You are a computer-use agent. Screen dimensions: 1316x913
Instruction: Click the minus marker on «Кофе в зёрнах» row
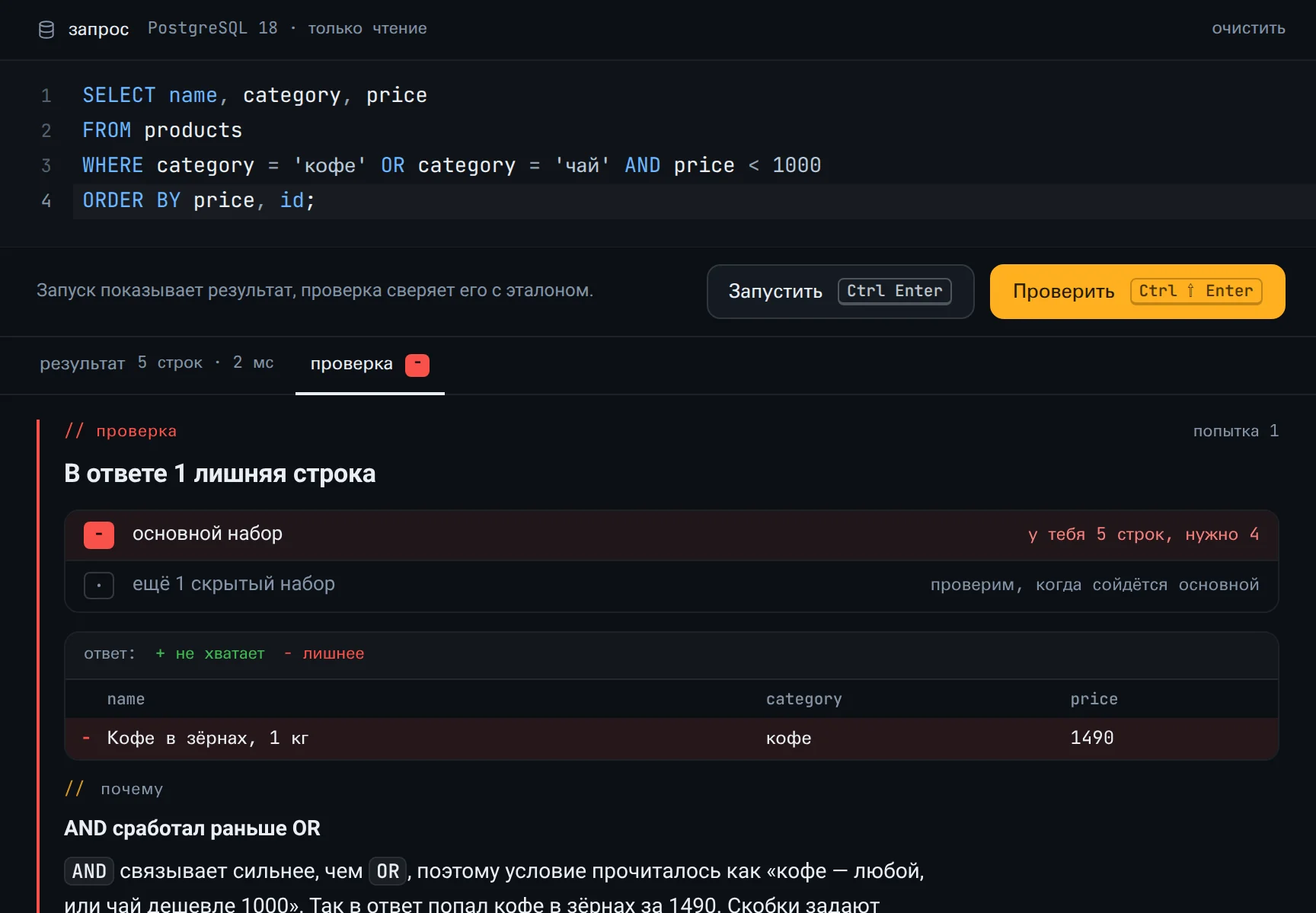(x=86, y=738)
